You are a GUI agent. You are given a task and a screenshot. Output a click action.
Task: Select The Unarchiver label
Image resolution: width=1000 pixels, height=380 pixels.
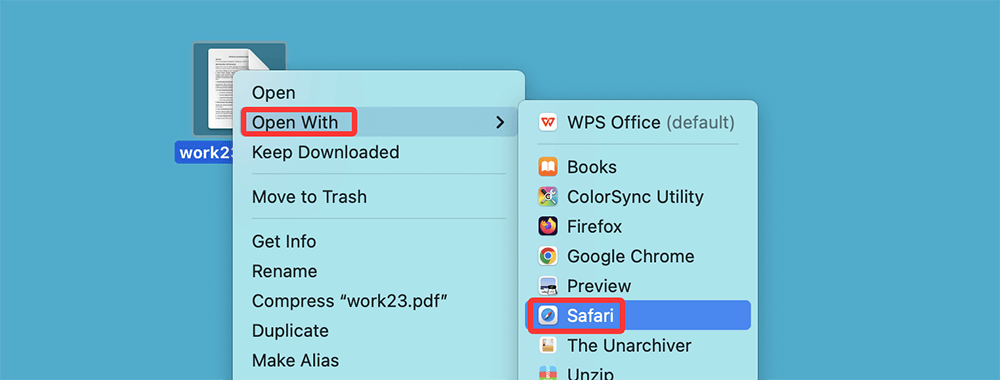629,346
